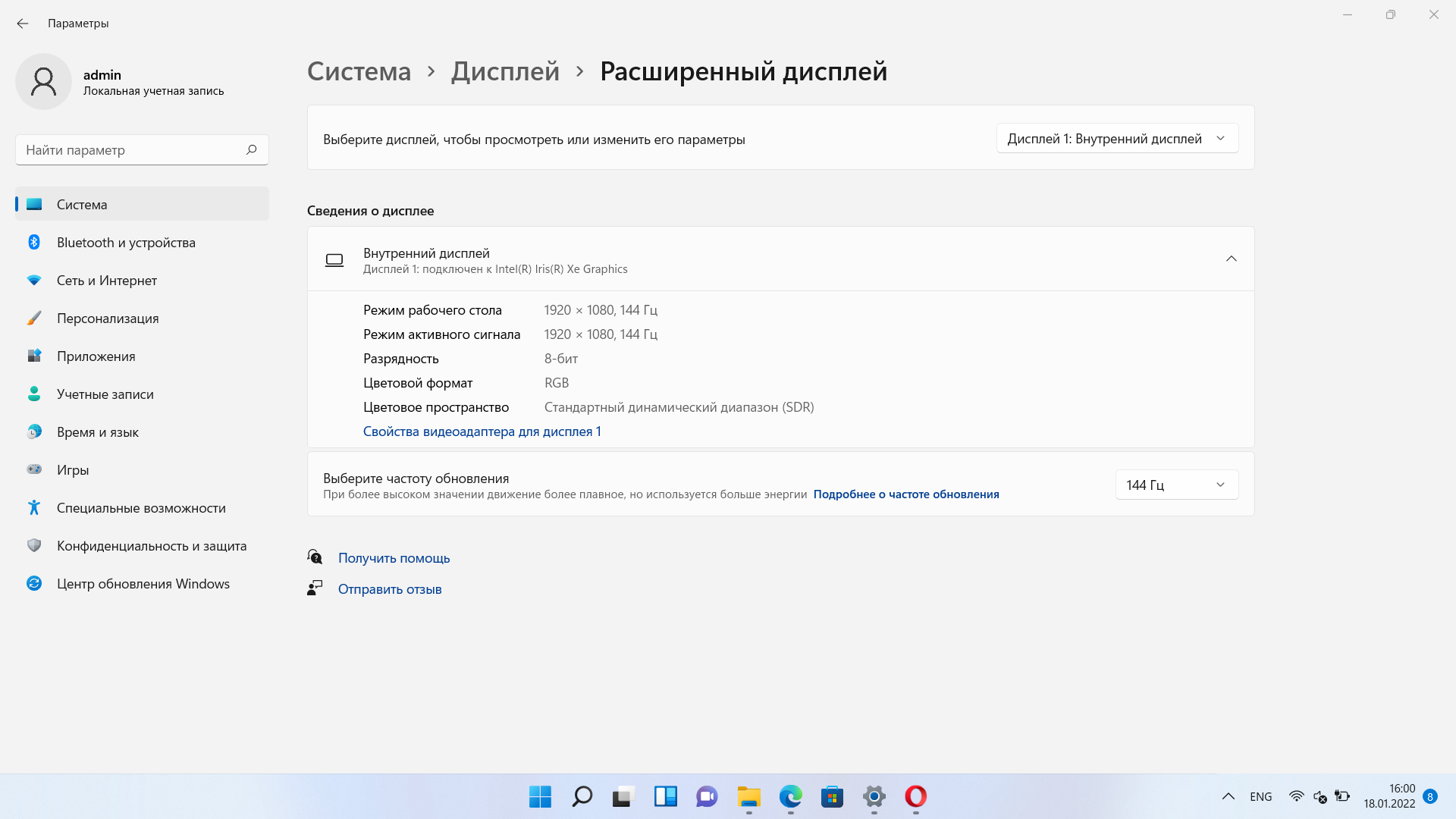Open Специальные возможности category

pyautogui.click(x=141, y=508)
